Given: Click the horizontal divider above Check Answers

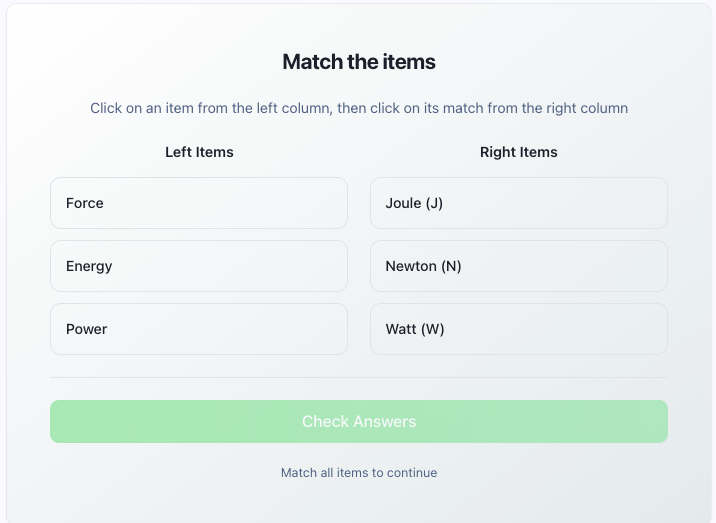Looking at the screenshot, I should (x=359, y=378).
